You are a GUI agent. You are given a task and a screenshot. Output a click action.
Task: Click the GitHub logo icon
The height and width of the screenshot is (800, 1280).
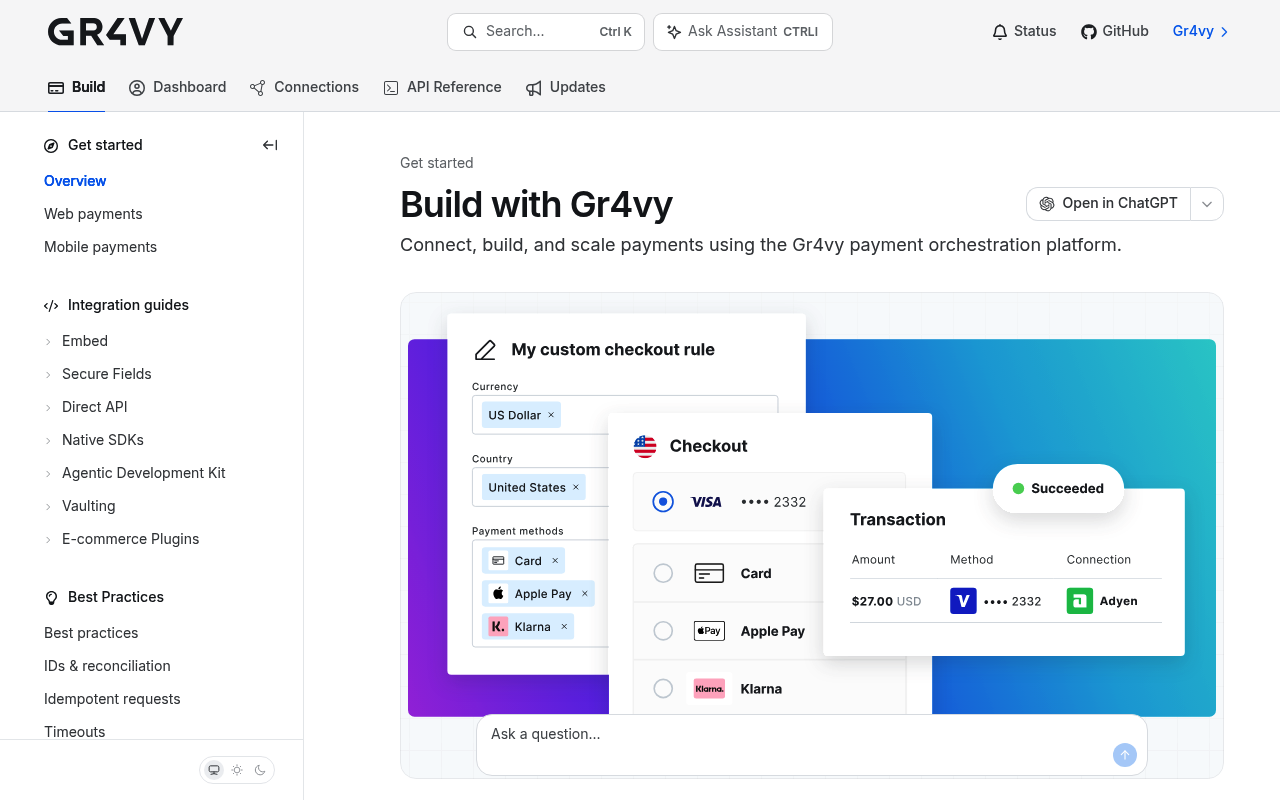click(x=1089, y=32)
